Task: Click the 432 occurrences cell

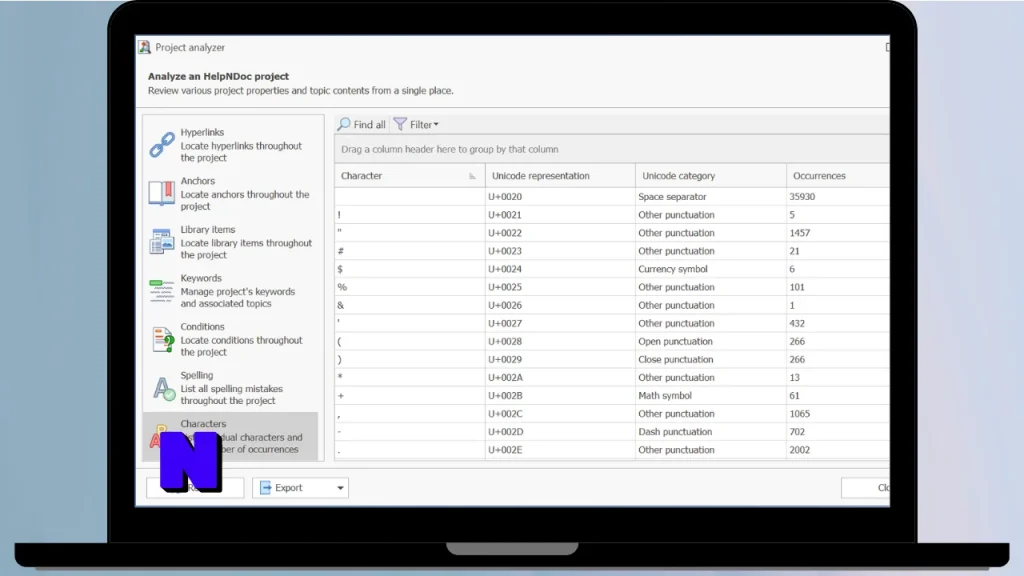Action: pos(838,323)
